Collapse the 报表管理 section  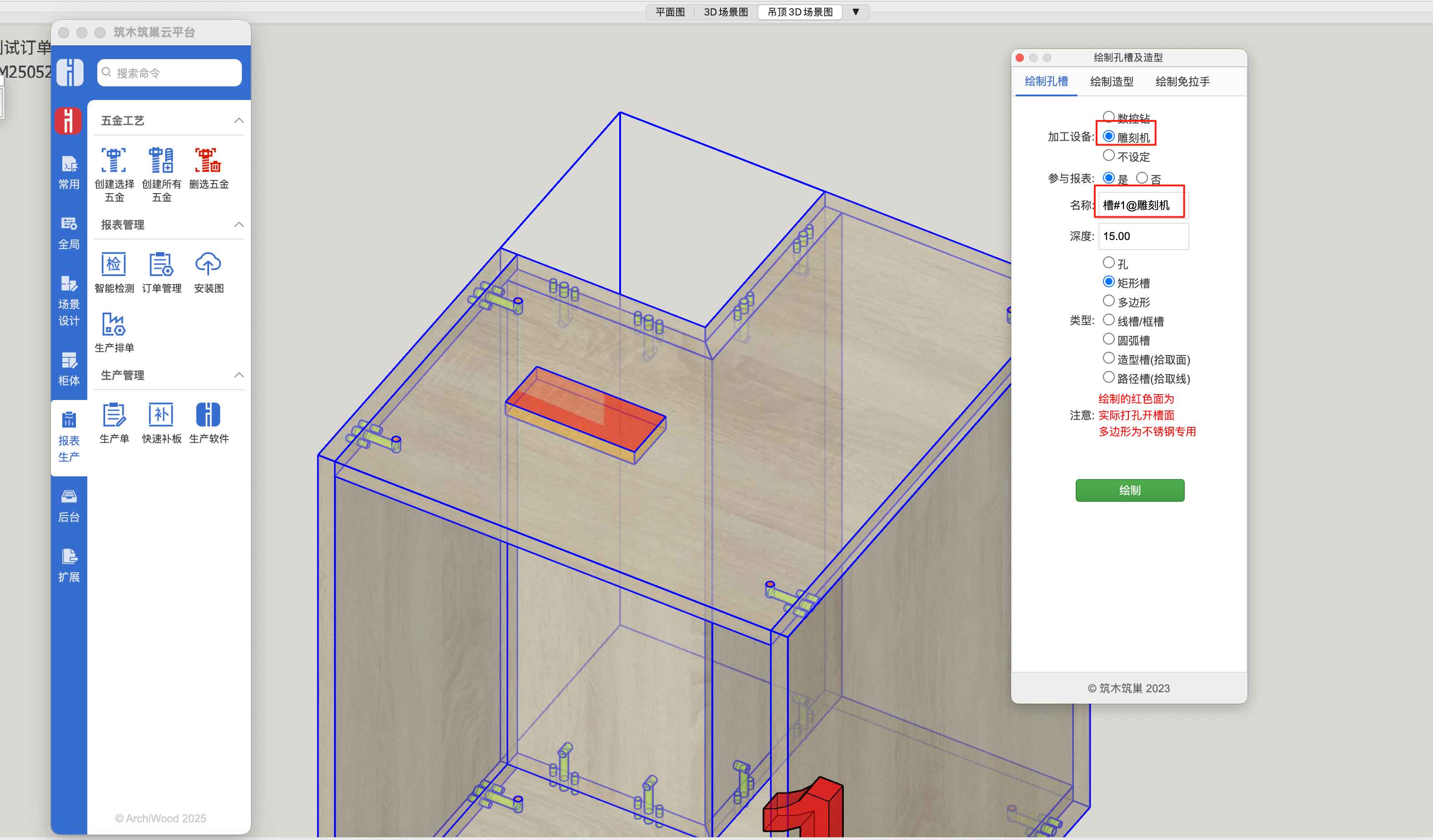pos(239,225)
